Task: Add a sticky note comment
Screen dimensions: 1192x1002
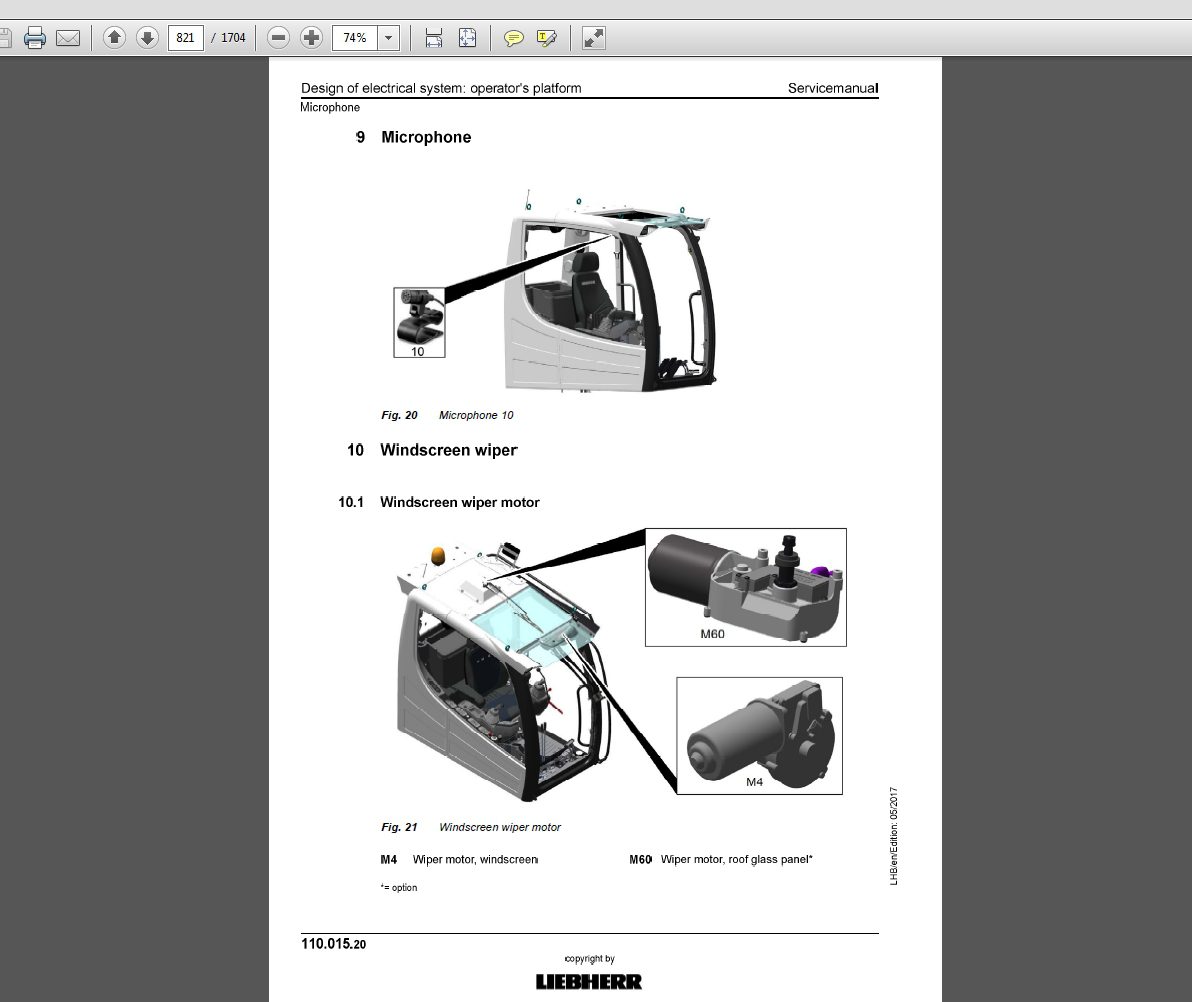Action: [x=514, y=37]
